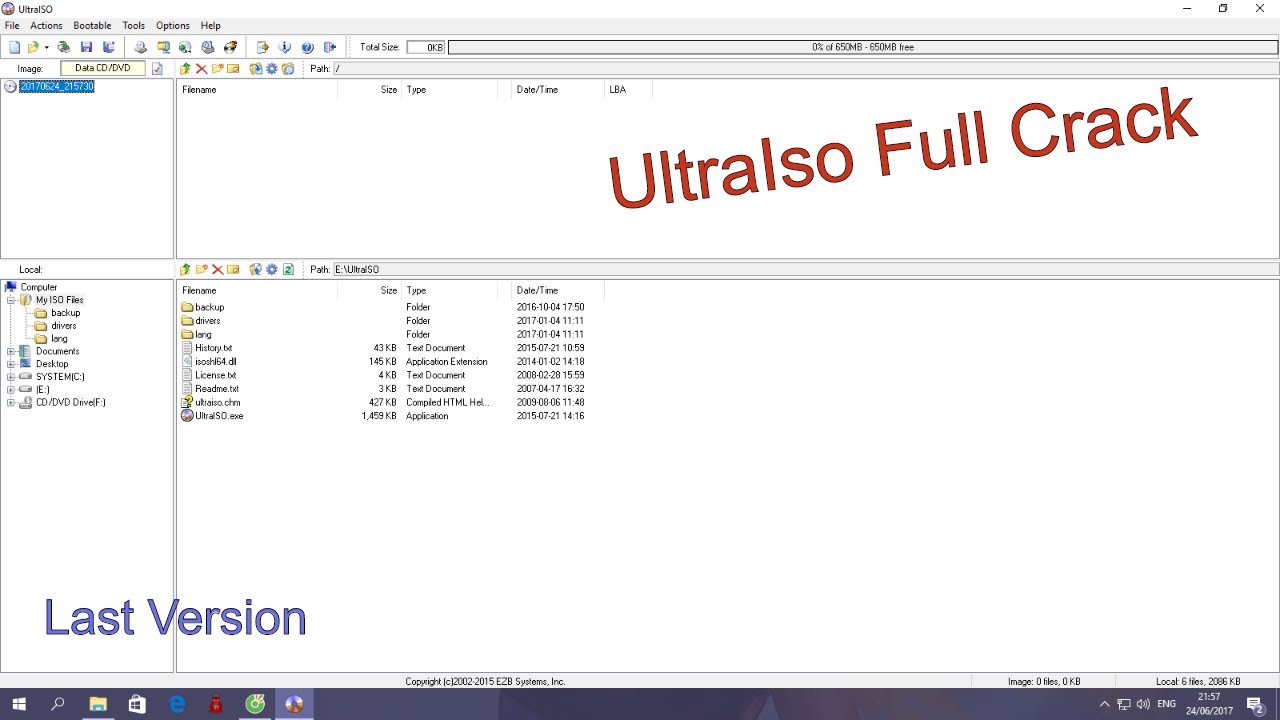Click the Open file toolbar icon
Image resolution: width=1280 pixels, height=720 pixels.
coord(33,47)
